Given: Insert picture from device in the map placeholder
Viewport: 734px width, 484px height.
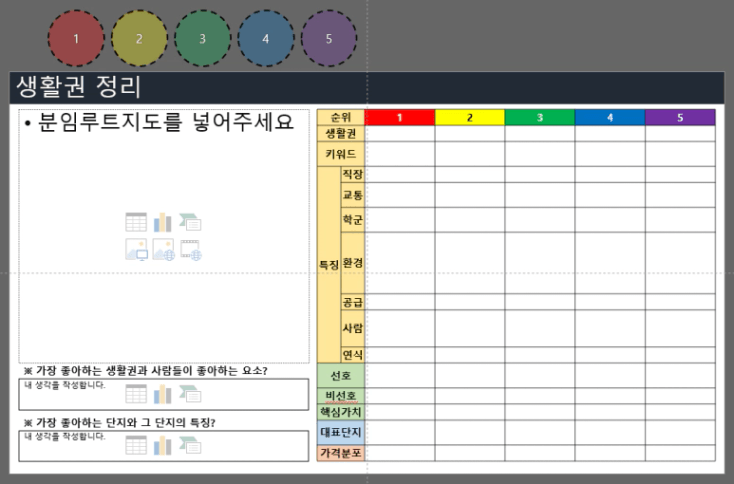Looking at the screenshot, I should [x=136, y=250].
